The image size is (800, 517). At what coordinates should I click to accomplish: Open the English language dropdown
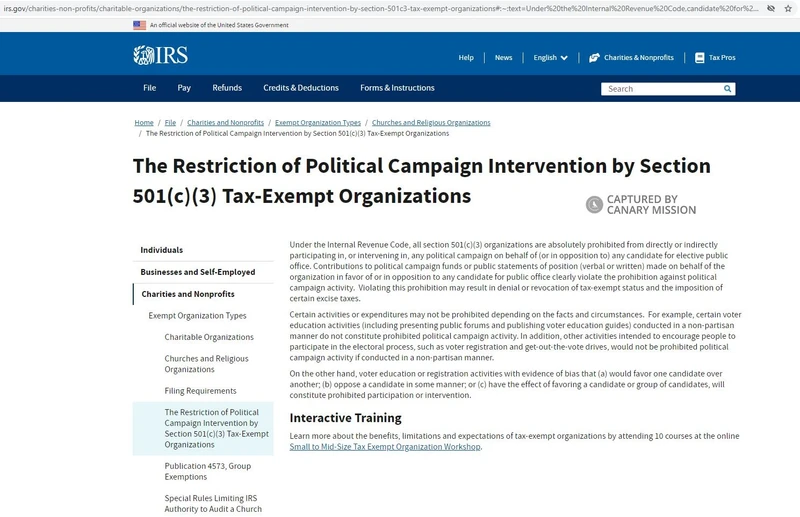point(550,58)
